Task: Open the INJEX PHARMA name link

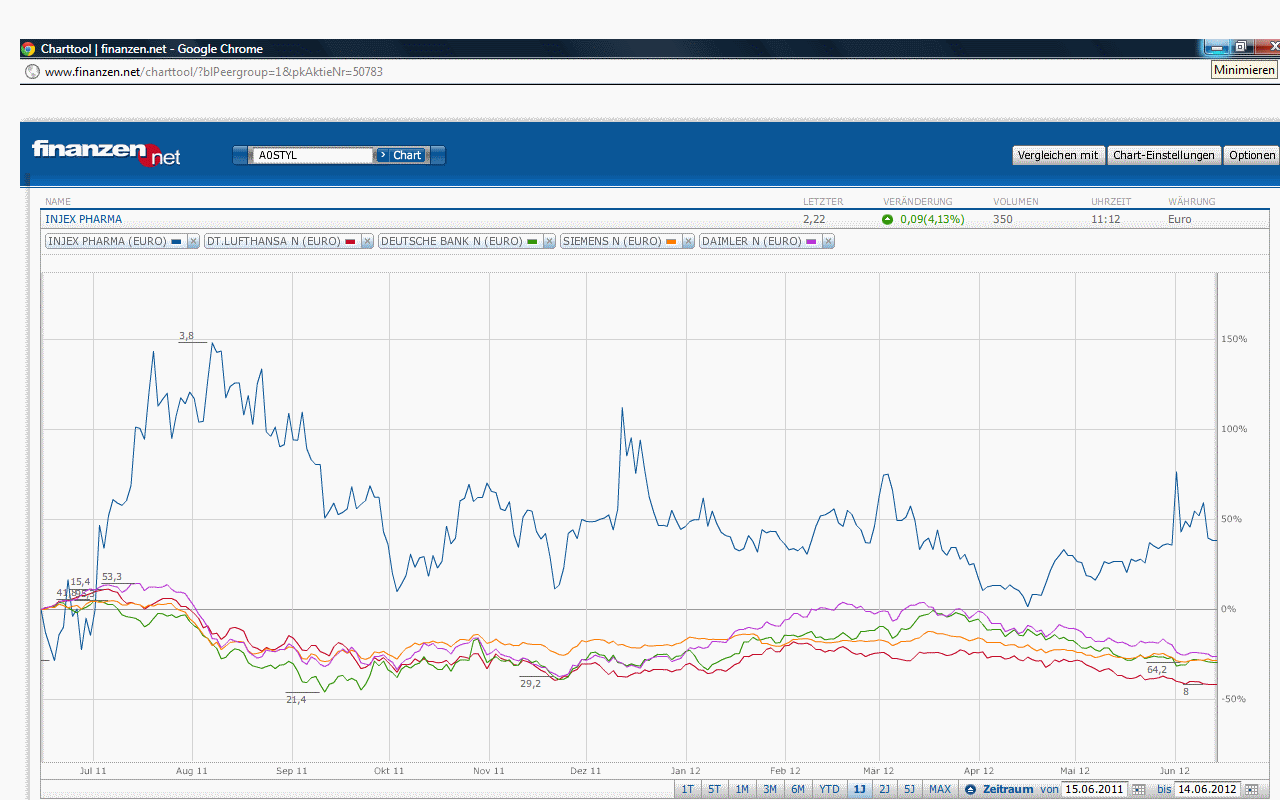Action: click(x=83, y=219)
